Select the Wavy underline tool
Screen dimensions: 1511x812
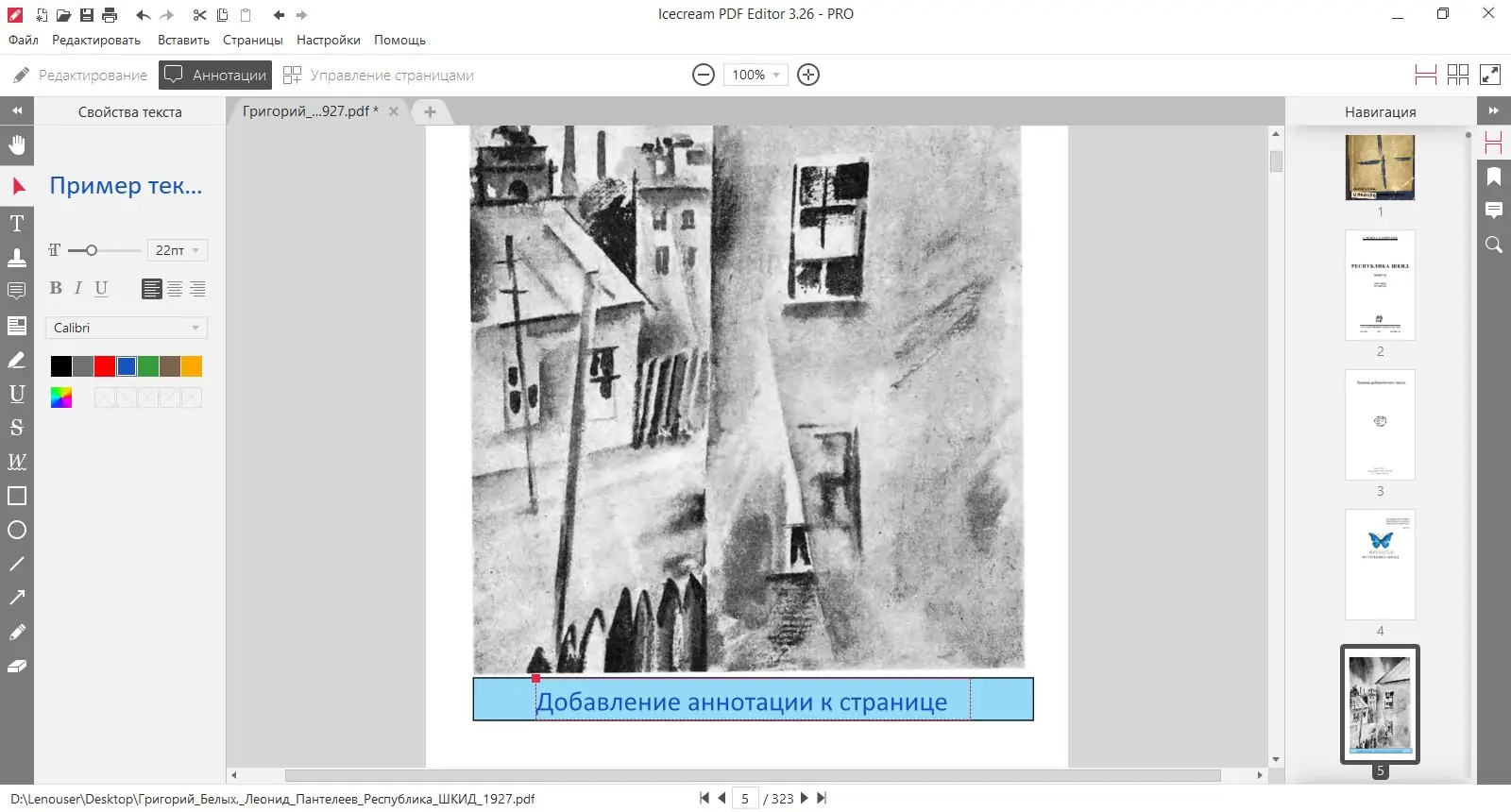point(17,462)
